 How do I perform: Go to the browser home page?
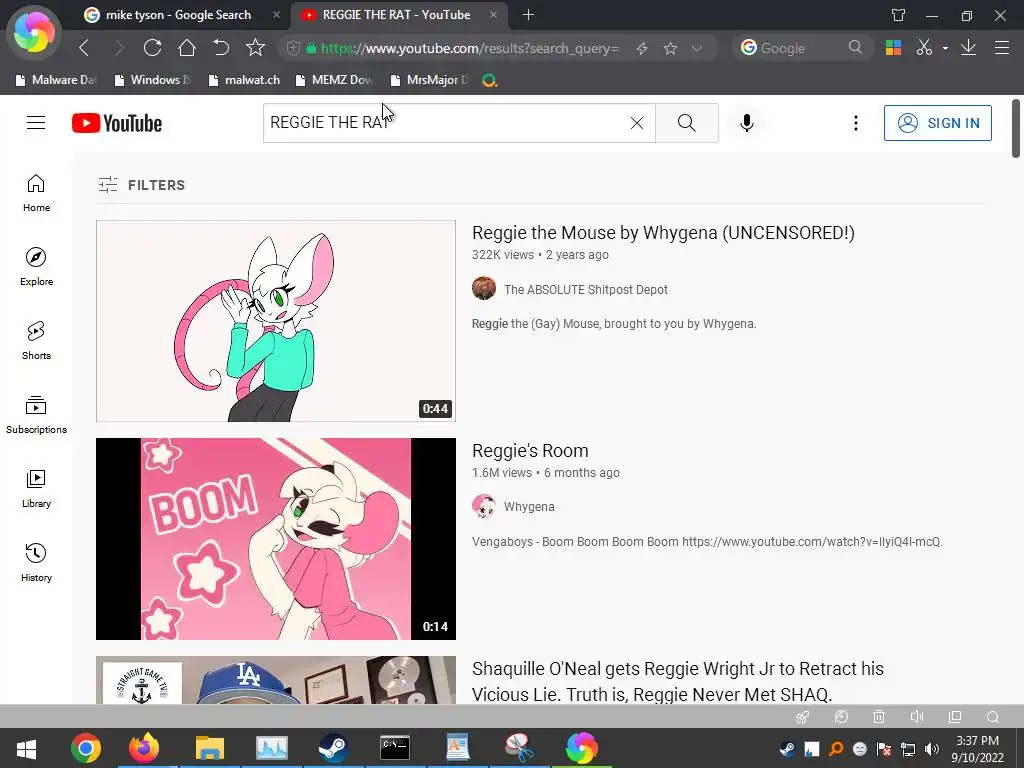pyautogui.click(x=187, y=48)
